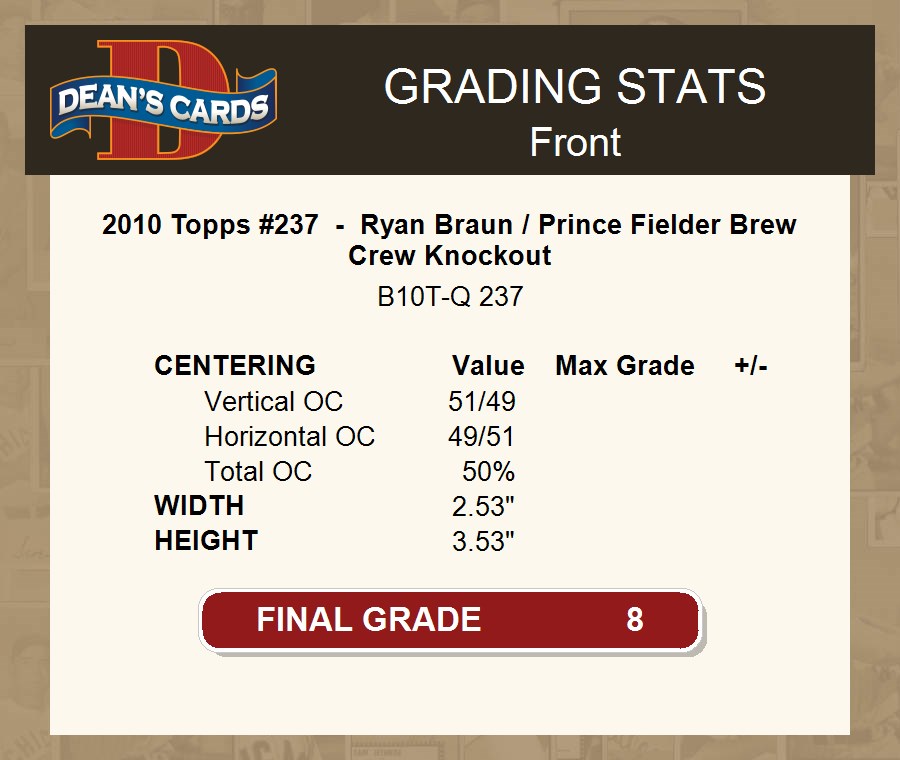Viewport: 900px width, 760px height.
Task: Click the CENTERING section label
Action: 235,366
